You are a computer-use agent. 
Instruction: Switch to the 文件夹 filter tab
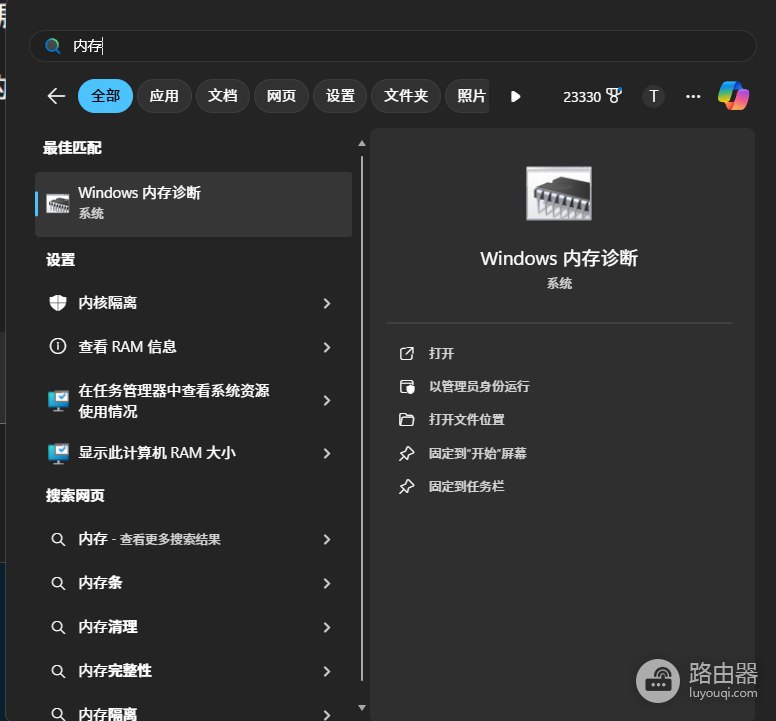coord(406,96)
